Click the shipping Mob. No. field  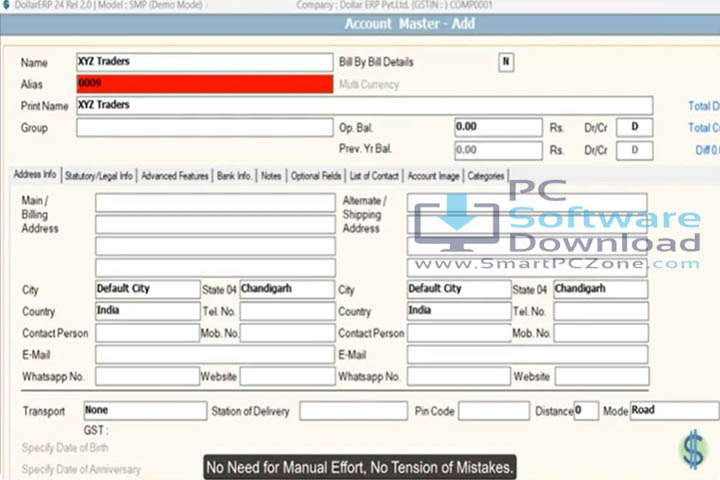(601, 333)
